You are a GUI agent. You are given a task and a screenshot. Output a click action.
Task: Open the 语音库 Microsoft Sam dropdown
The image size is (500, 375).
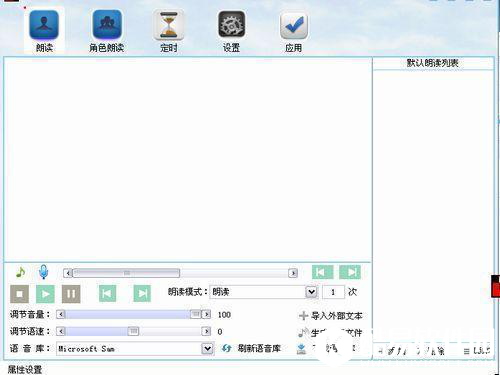coord(207,349)
